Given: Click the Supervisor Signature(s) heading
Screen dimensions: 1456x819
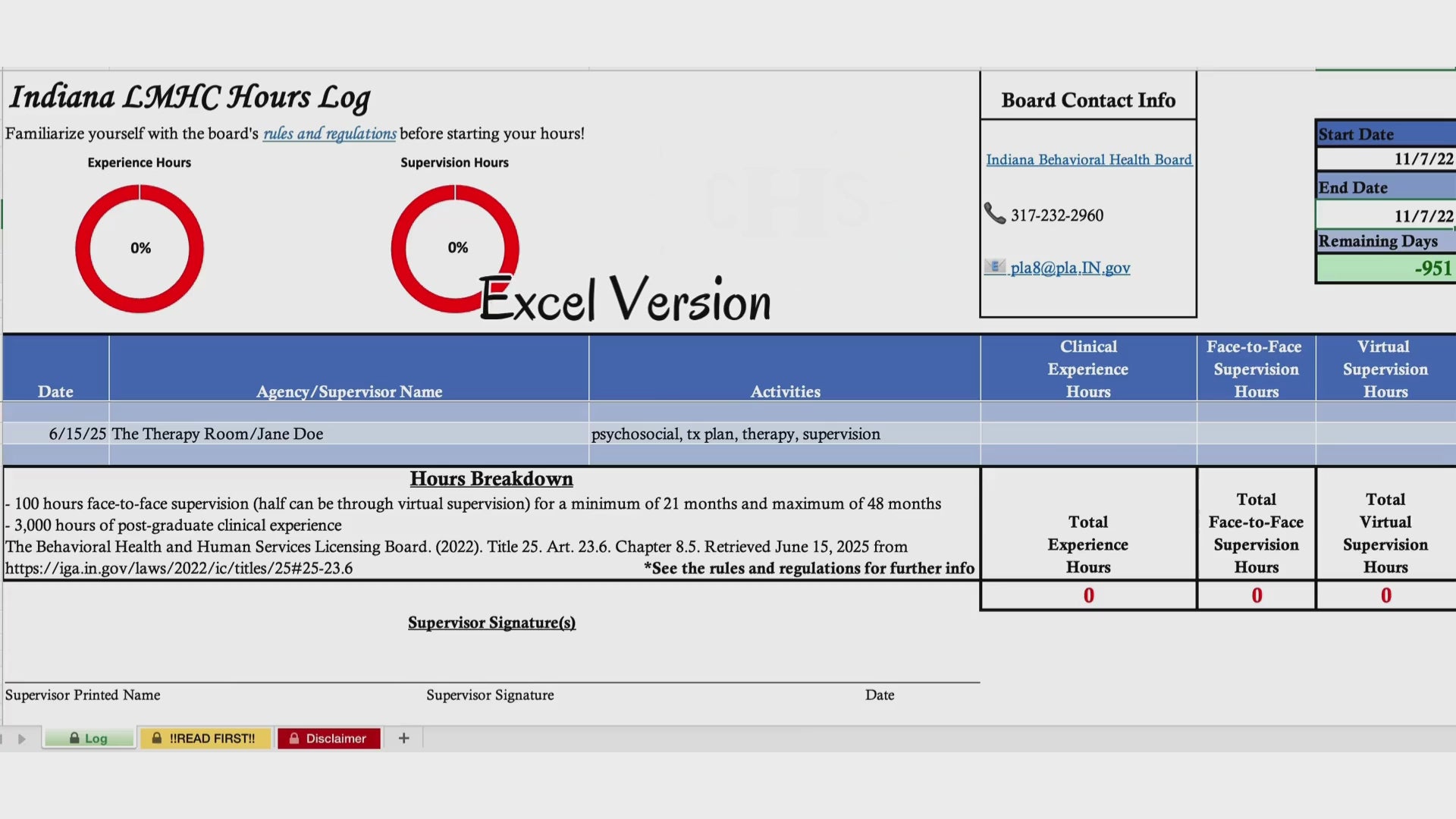Looking at the screenshot, I should coord(491,623).
